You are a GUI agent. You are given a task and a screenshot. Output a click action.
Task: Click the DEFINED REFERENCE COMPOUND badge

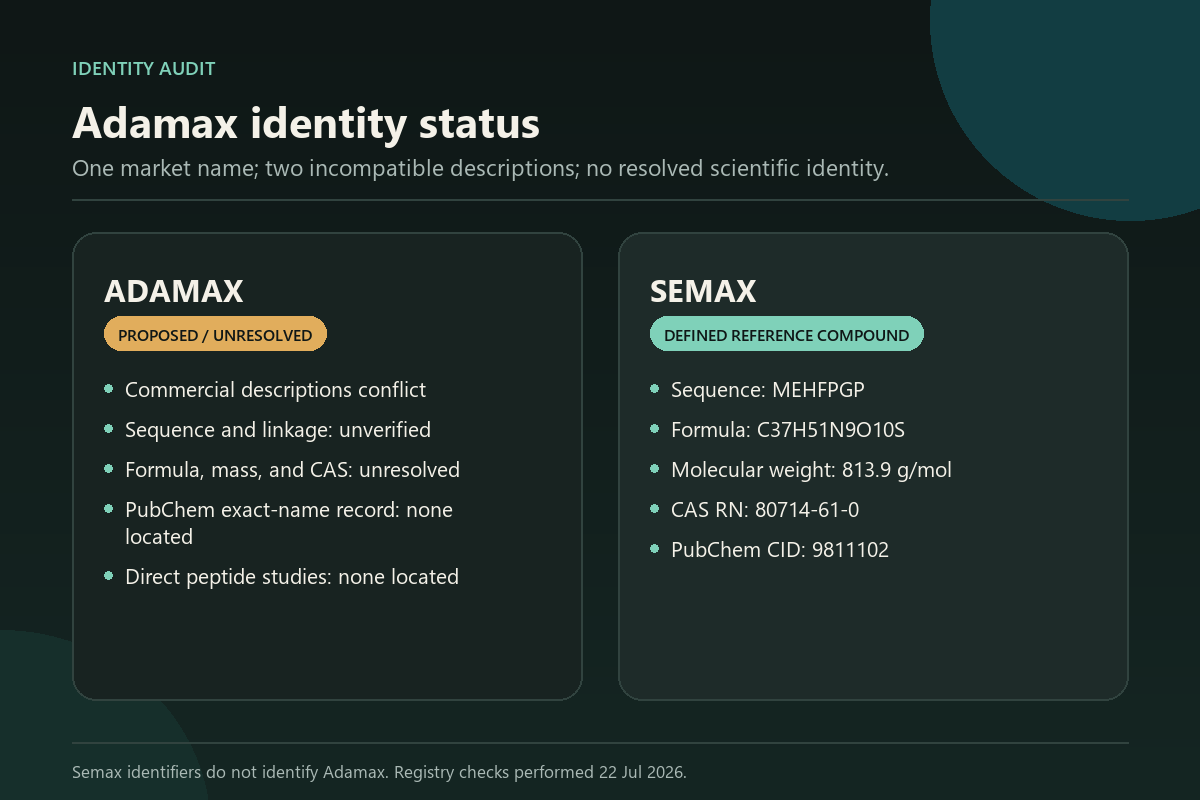[x=787, y=336]
